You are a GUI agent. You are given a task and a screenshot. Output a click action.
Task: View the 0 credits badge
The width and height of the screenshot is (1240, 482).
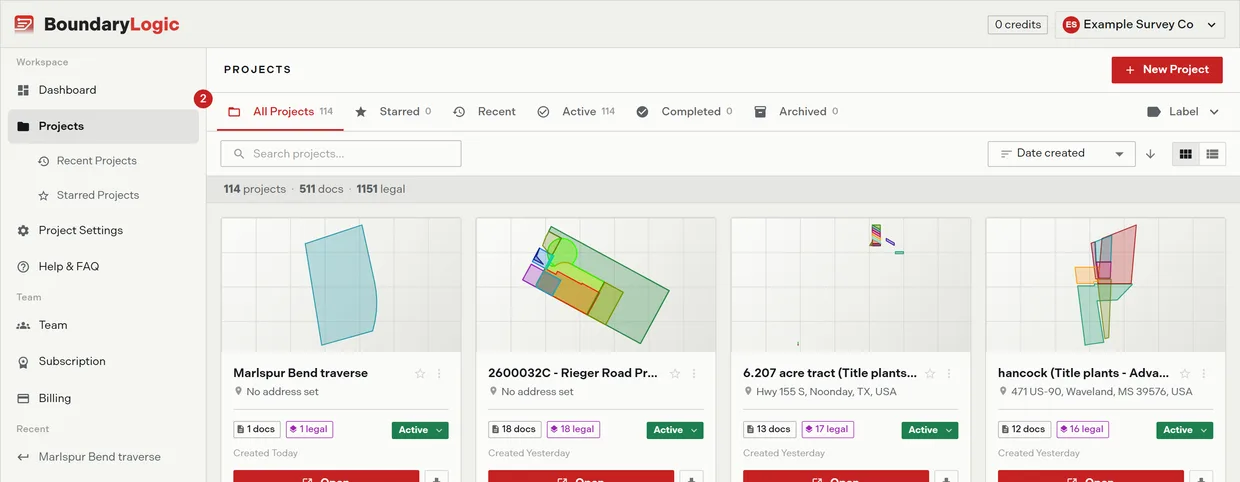click(x=1017, y=24)
